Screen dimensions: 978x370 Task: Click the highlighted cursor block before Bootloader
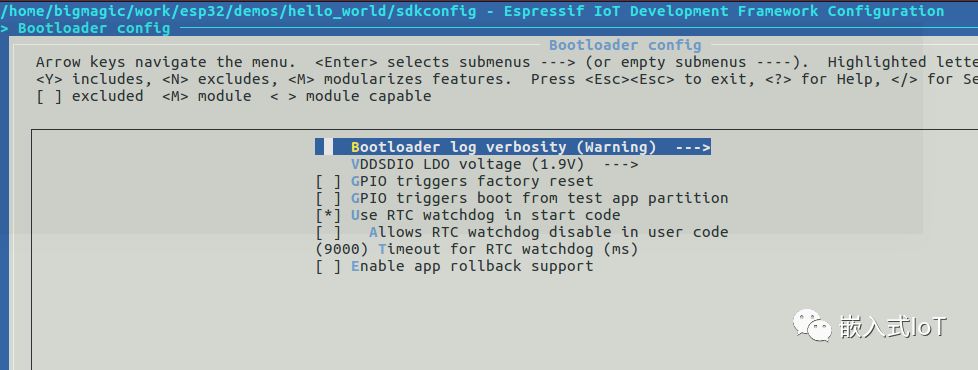pyautogui.click(x=328, y=147)
